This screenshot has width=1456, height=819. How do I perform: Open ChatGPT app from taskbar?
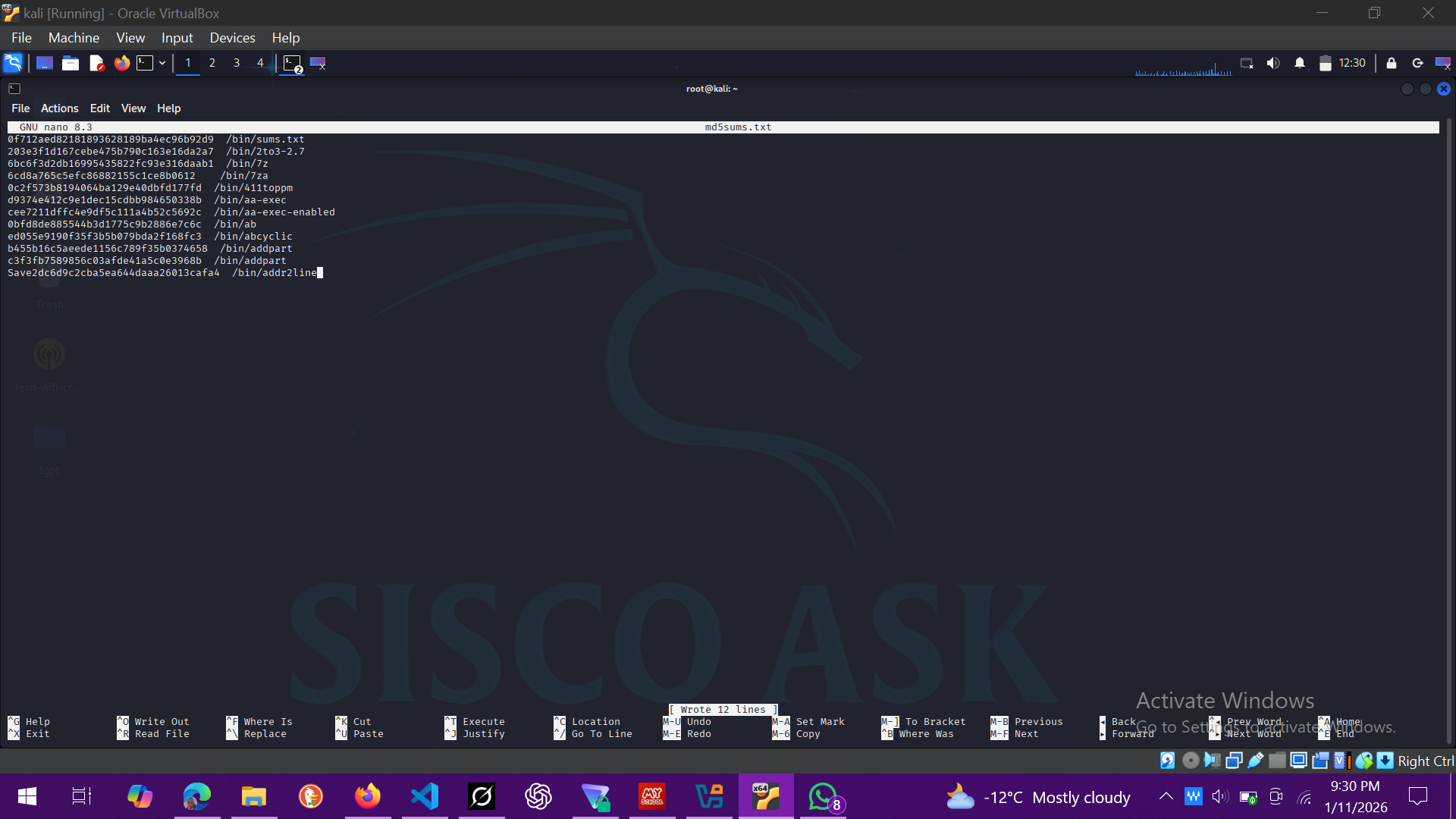[x=538, y=796]
